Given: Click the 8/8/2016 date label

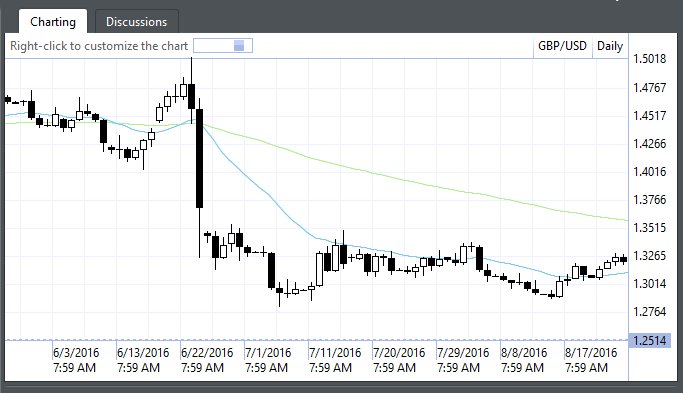Looking at the screenshot, I should 524,352.
